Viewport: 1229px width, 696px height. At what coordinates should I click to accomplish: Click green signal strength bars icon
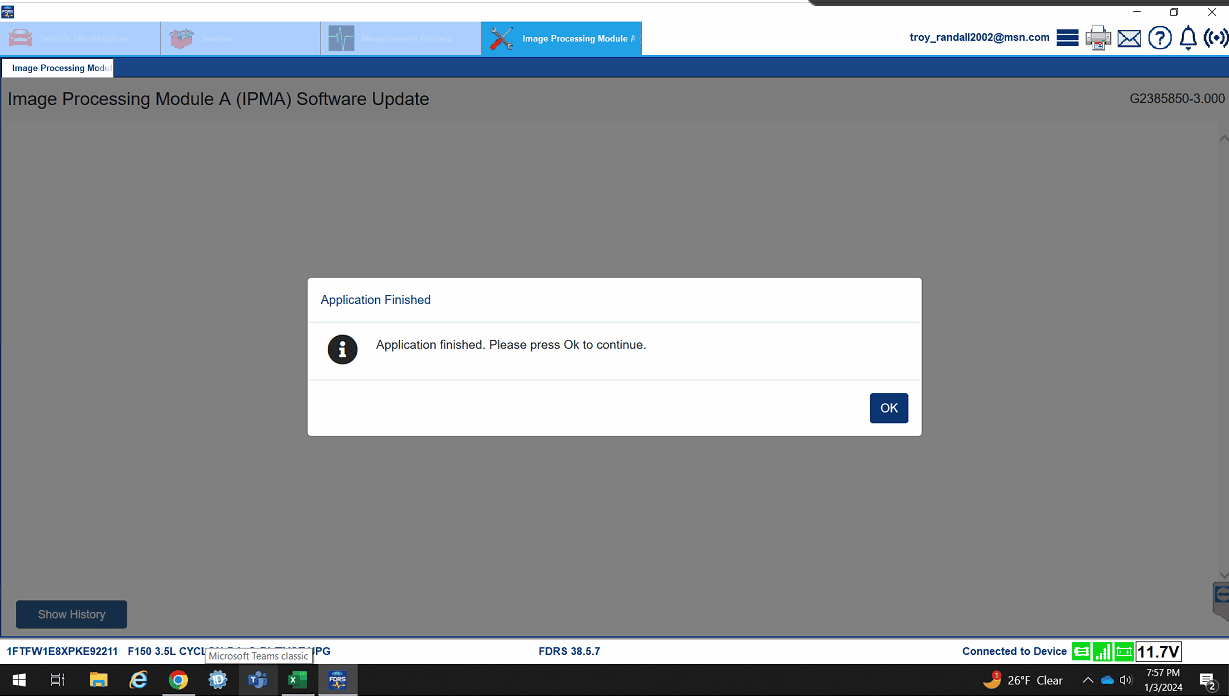point(1102,652)
